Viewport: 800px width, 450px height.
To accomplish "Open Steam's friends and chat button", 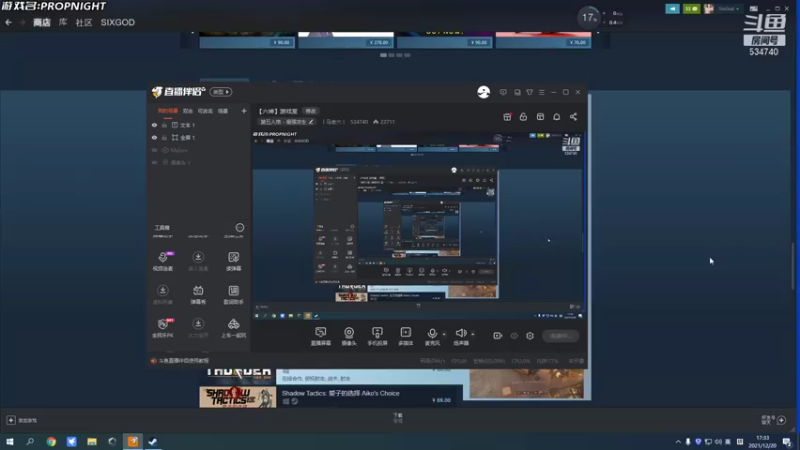I will pos(774,420).
